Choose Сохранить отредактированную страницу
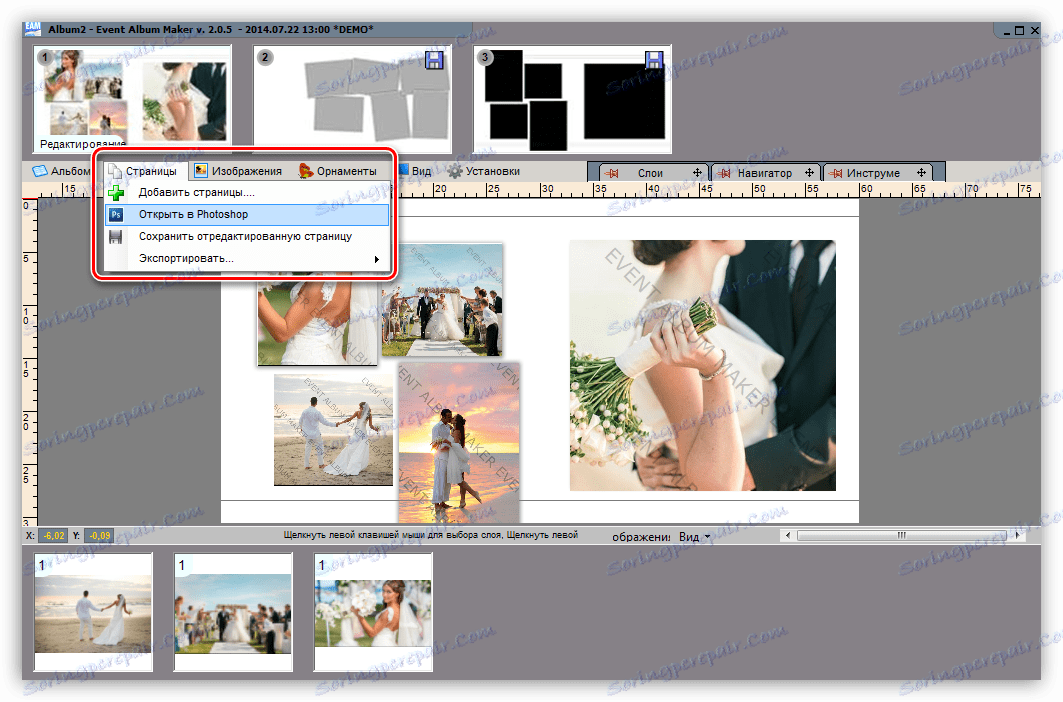1063x702 pixels. pyautogui.click(x=247, y=237)
